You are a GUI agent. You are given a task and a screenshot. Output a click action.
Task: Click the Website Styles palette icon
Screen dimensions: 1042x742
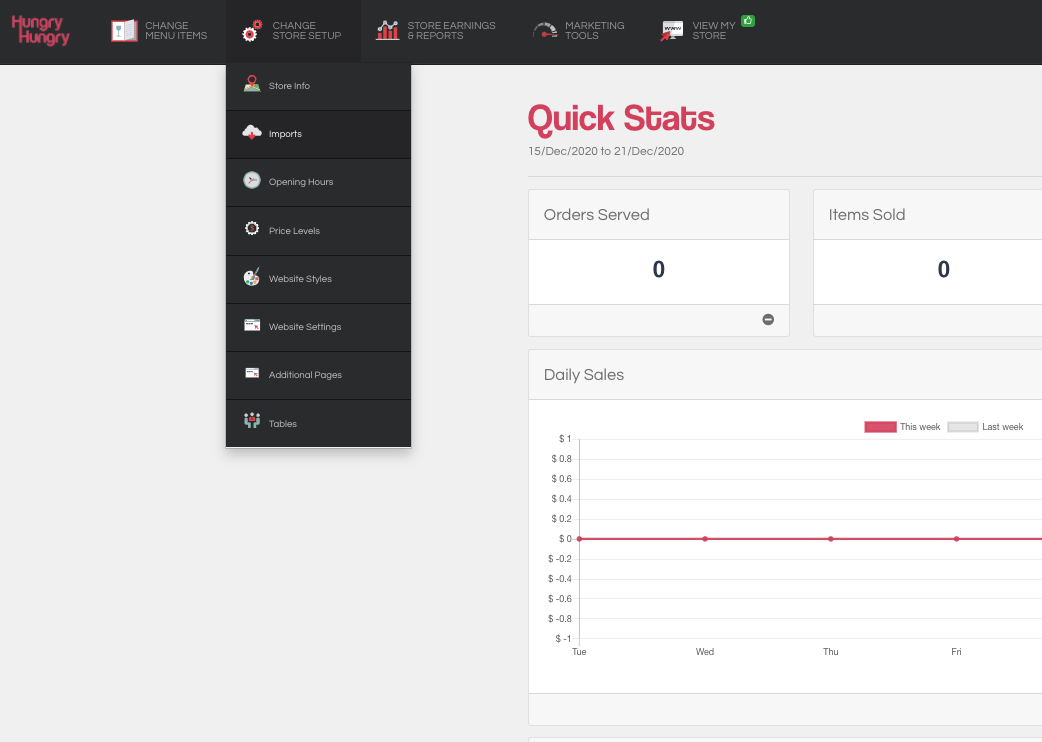pyautogui.click(x=252, y=277)
